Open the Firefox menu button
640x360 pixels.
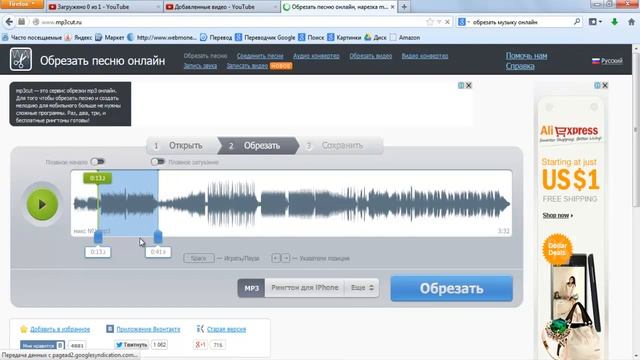(22, 4)
